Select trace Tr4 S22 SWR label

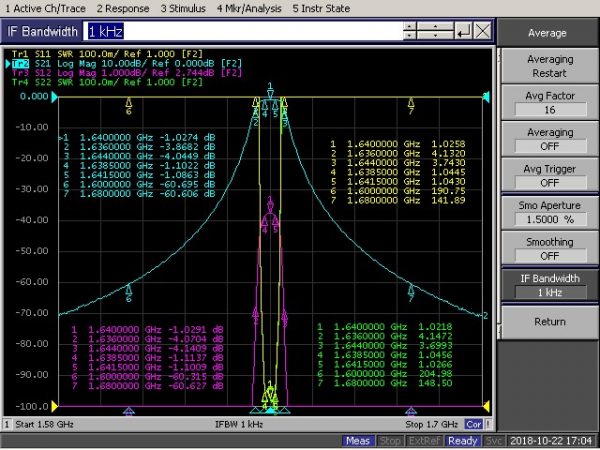107,82
